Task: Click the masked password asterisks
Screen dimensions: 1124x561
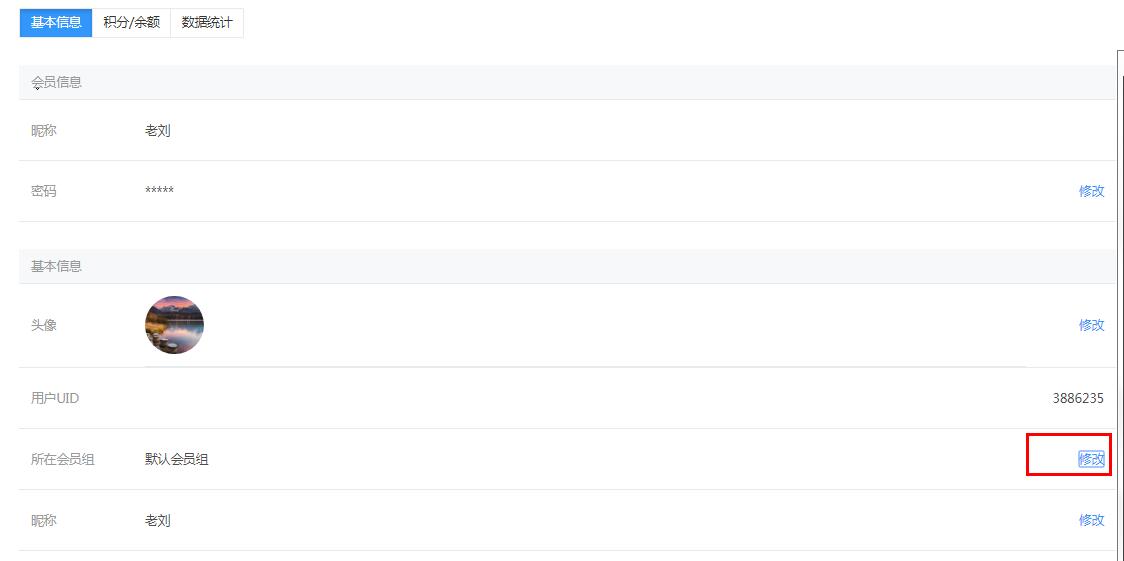Action: [x=159, y=191]
